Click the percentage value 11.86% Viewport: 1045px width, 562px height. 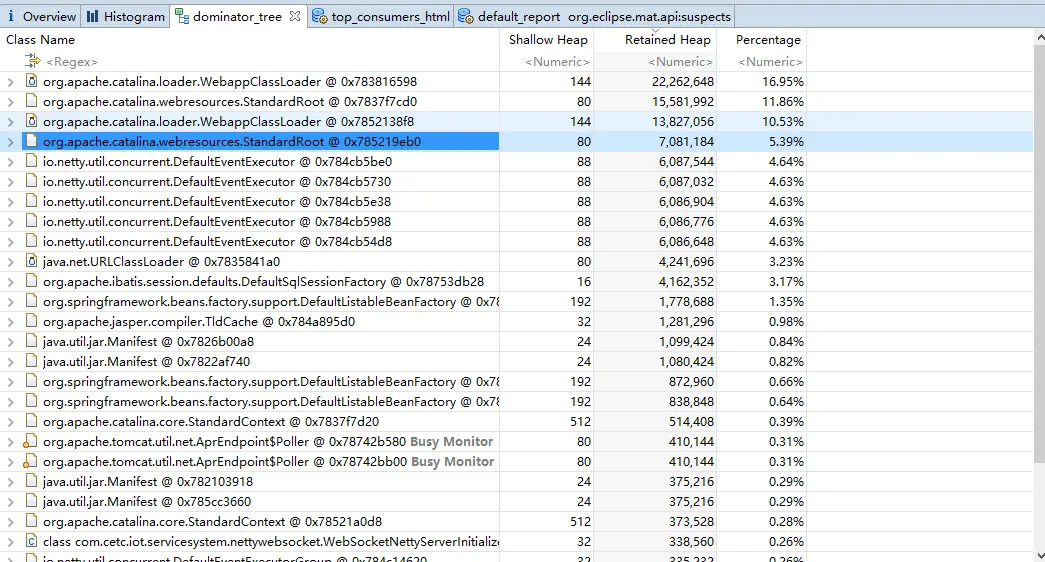point(782,101)
